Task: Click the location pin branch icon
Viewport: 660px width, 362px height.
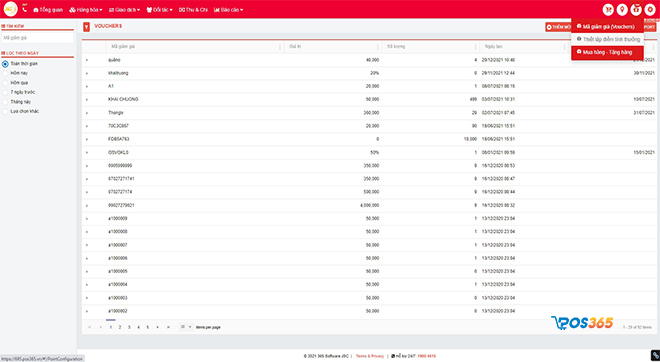Action: 622,10
